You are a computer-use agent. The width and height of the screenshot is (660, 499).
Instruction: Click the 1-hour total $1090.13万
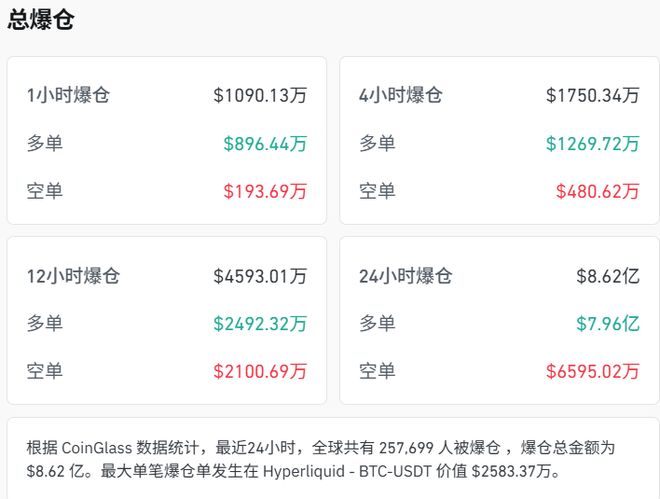click(260, 96)
